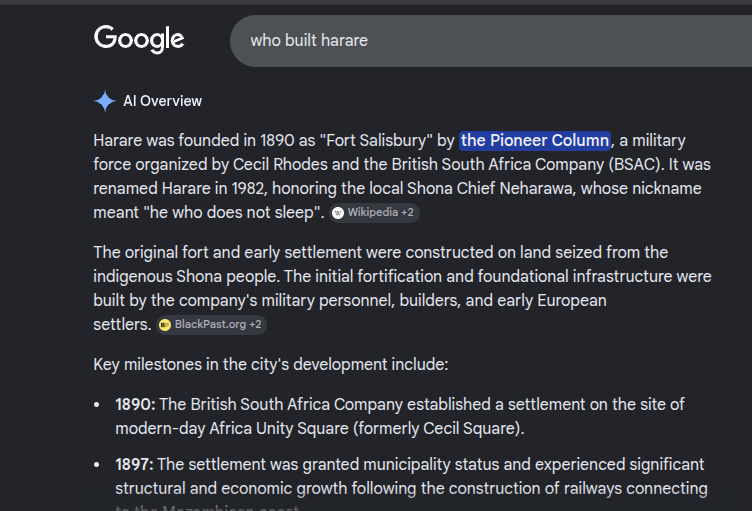The width and height of the screenshot is (752, 511).
Task: Click the paragraph starting "The original fort"
Action: (x=402, y=288)
